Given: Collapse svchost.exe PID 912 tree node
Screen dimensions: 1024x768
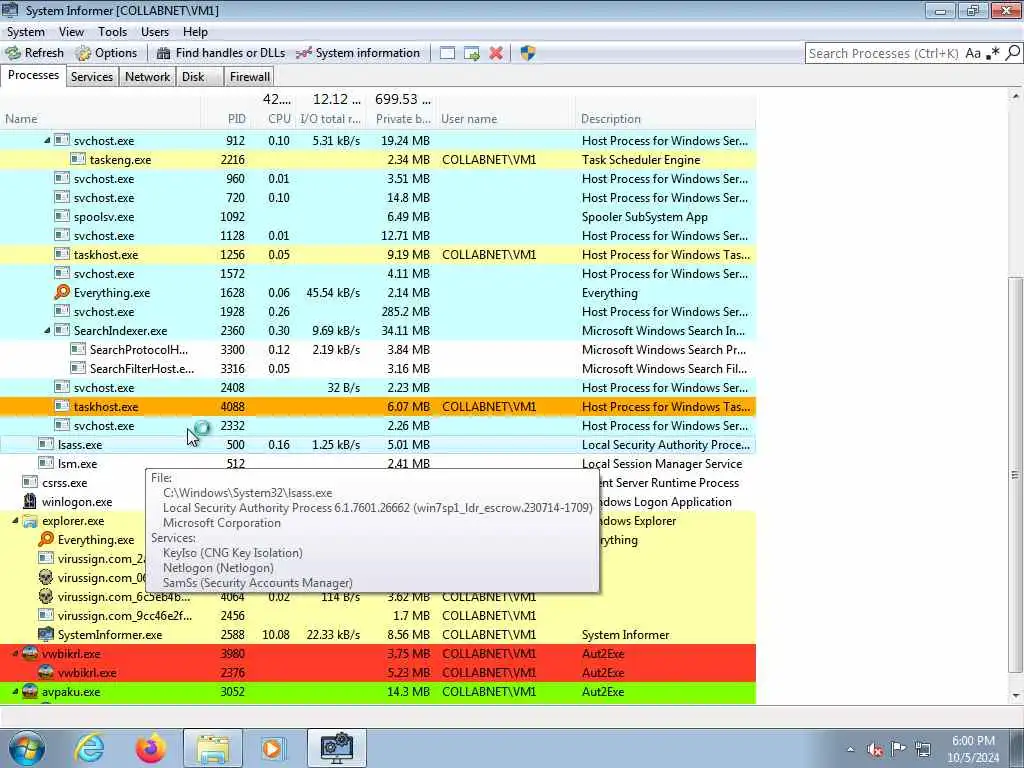Looking at the screenshot, I should [x=47, y=140].
